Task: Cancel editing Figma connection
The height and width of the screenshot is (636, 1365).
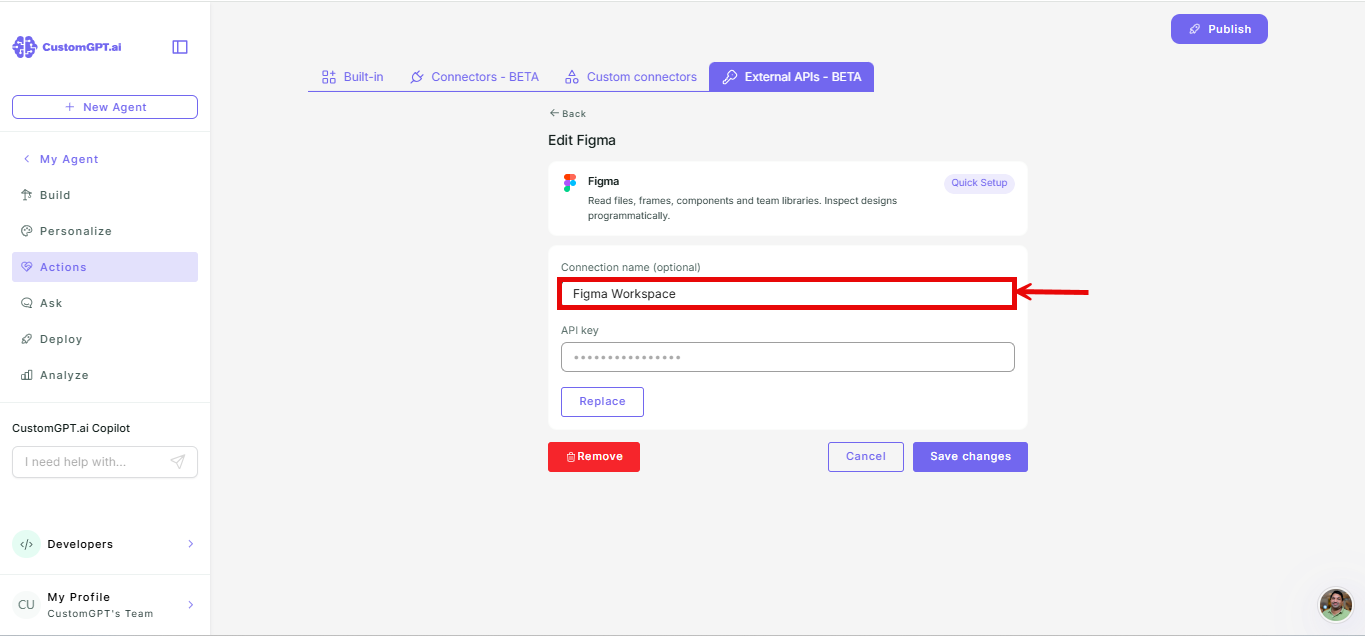Action: point(866,457)
